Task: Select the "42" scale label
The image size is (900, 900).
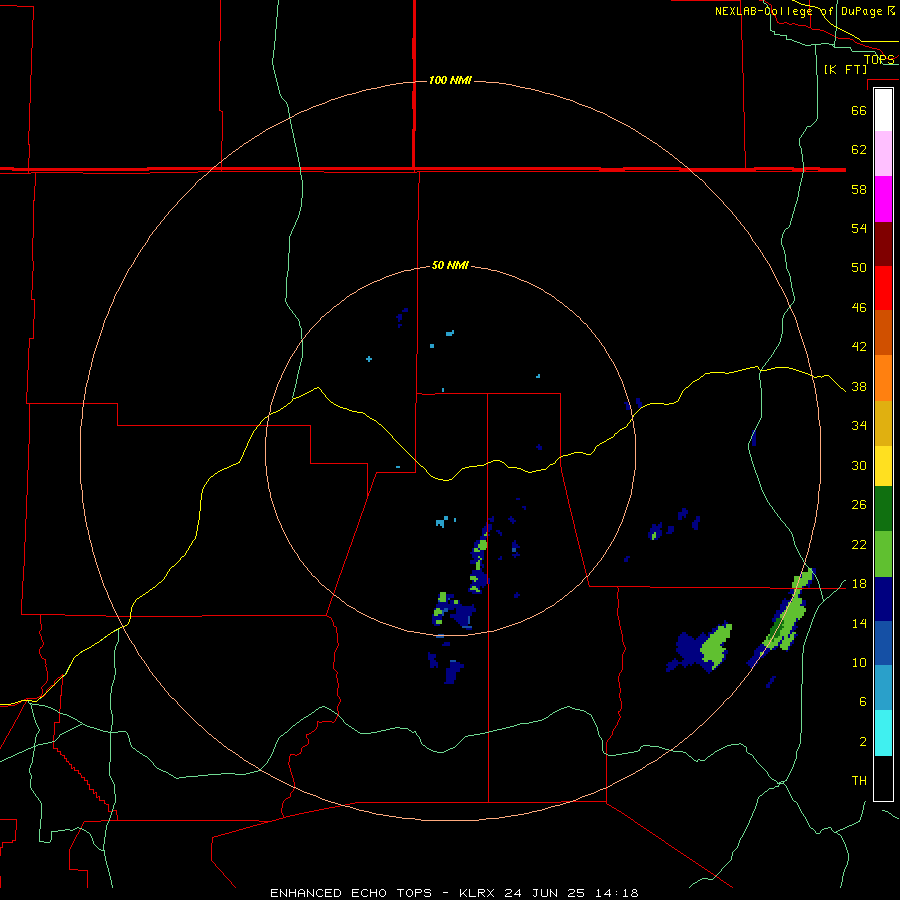Action: 859,346
